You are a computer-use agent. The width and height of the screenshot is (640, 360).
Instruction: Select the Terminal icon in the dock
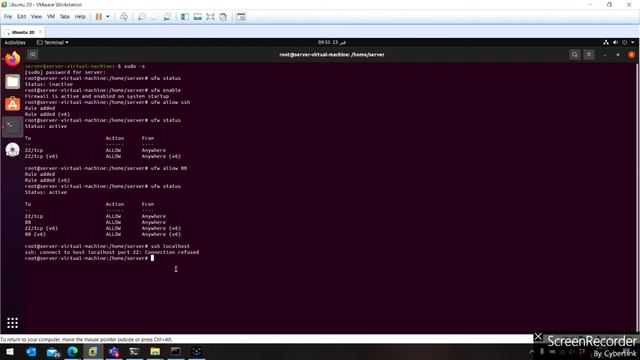[x=13, y=127]
